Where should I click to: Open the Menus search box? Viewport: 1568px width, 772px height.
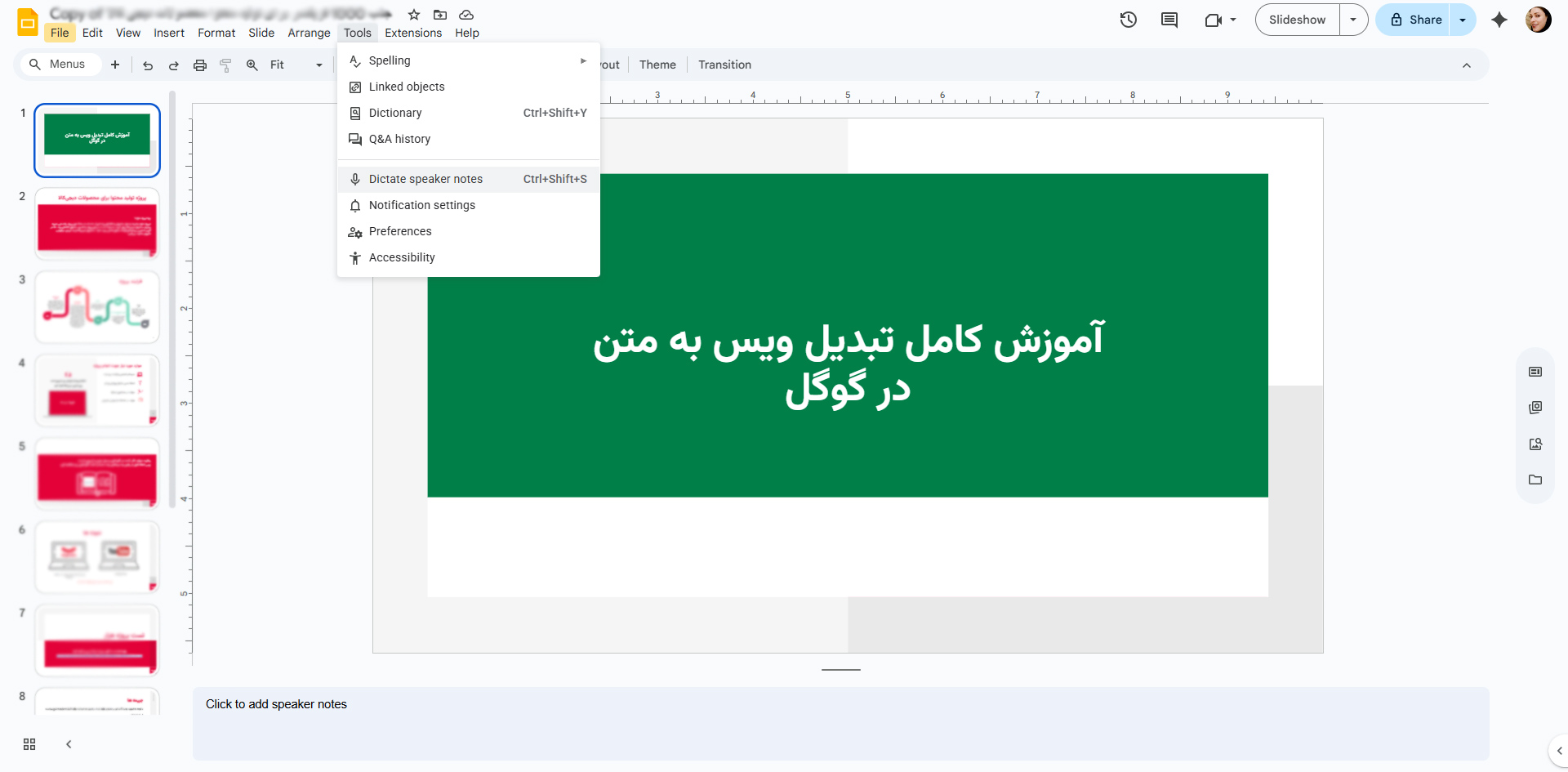pyautogui.click(x=60, y=64)
